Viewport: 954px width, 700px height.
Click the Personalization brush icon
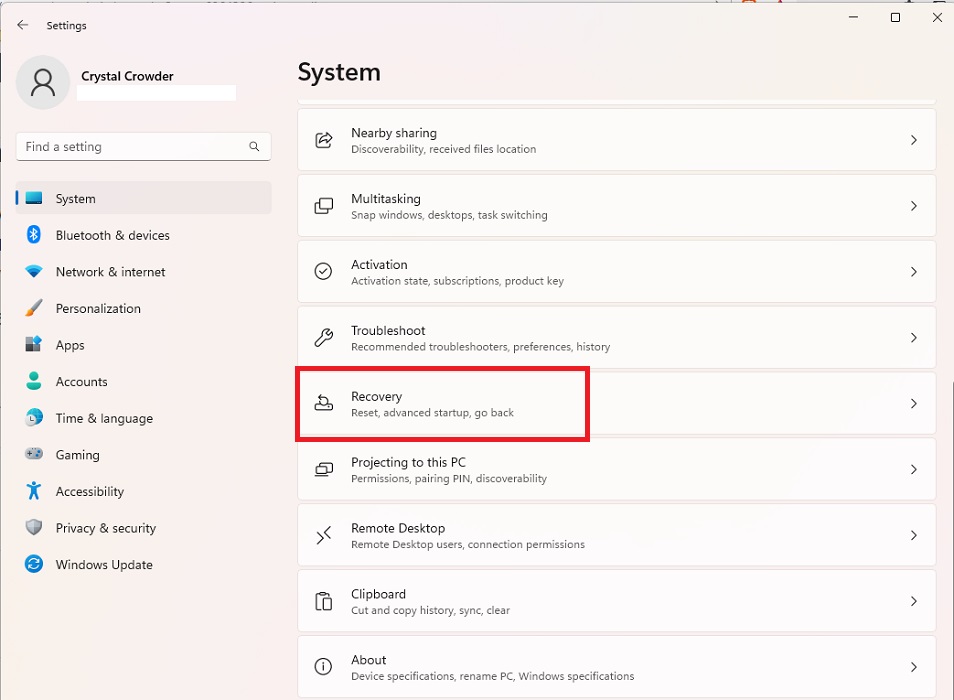35,308
